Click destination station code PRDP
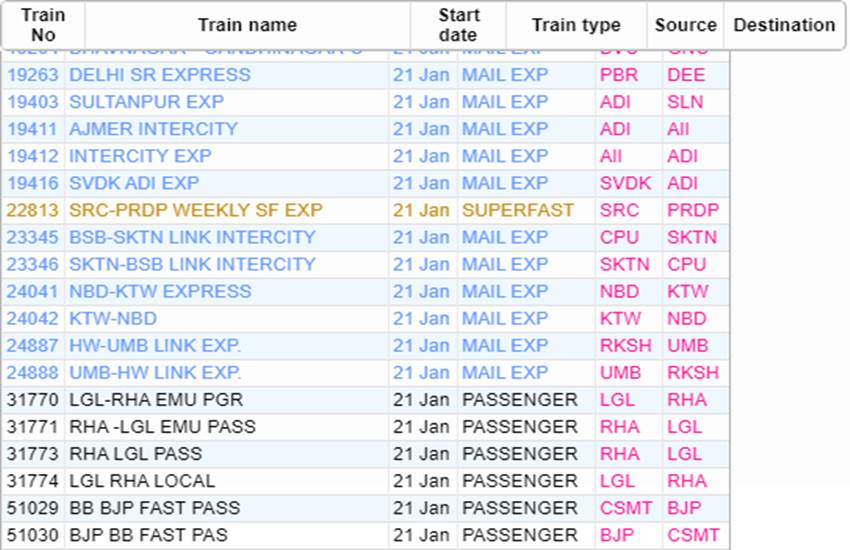The width and height of the screenshot is (850, 550). point(692,210)
